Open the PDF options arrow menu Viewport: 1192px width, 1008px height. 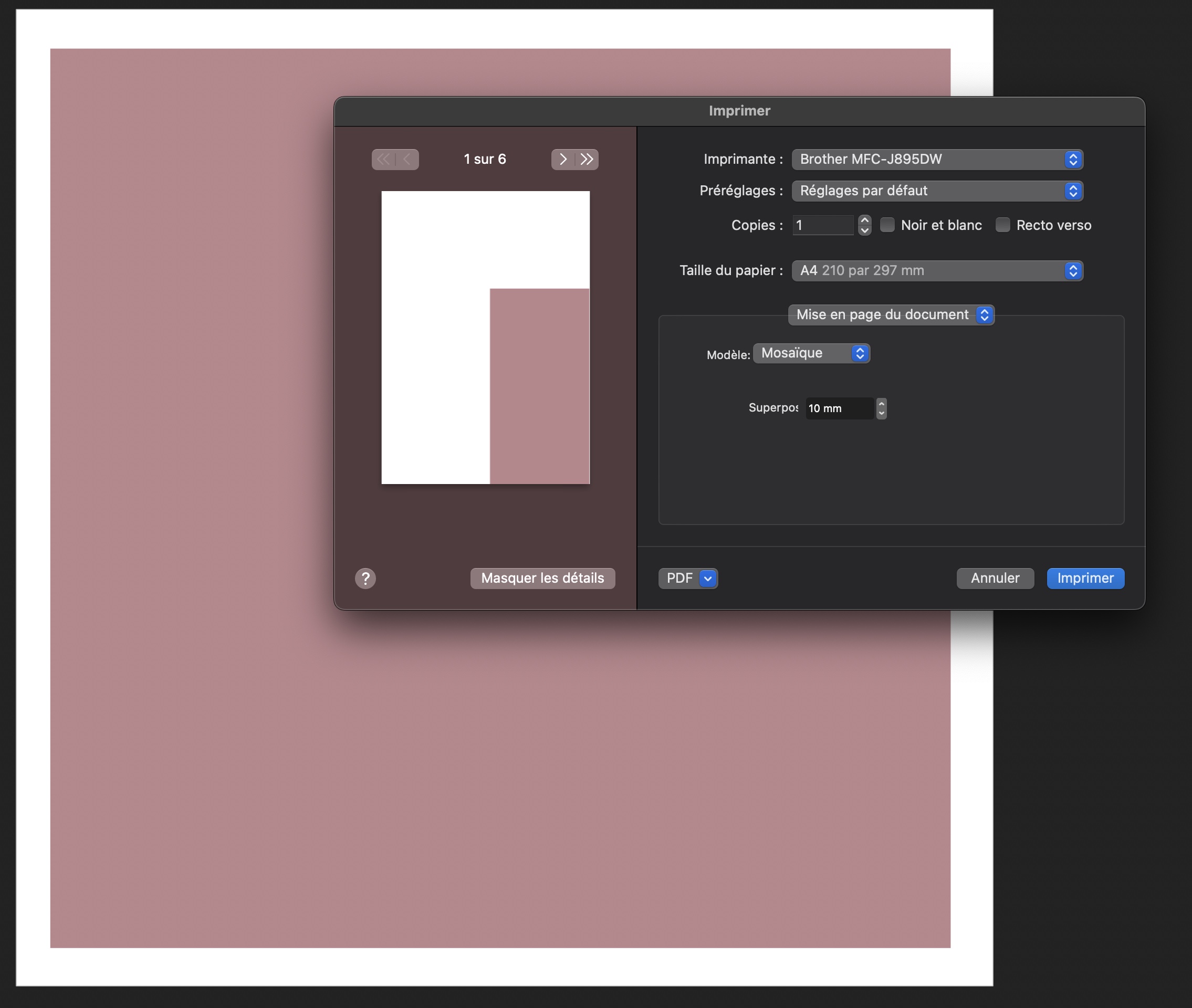708,578
